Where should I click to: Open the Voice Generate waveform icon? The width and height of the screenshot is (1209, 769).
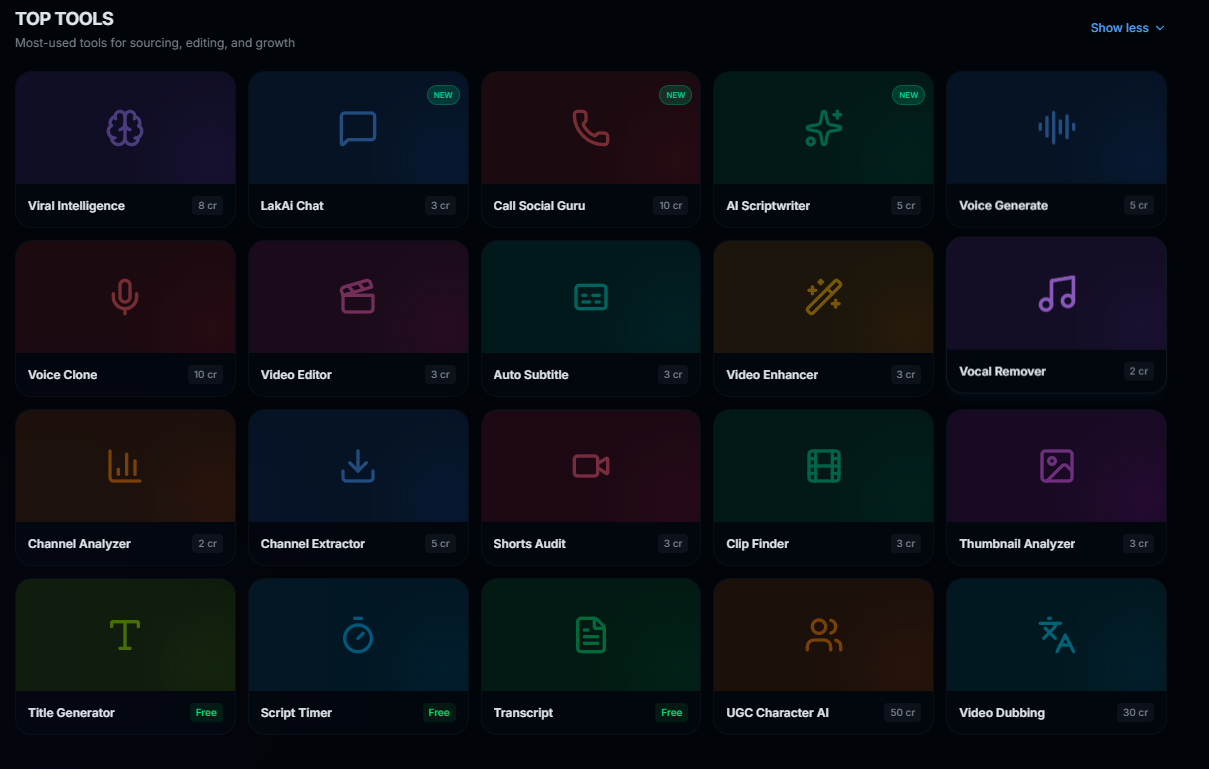click(1056, 127)
